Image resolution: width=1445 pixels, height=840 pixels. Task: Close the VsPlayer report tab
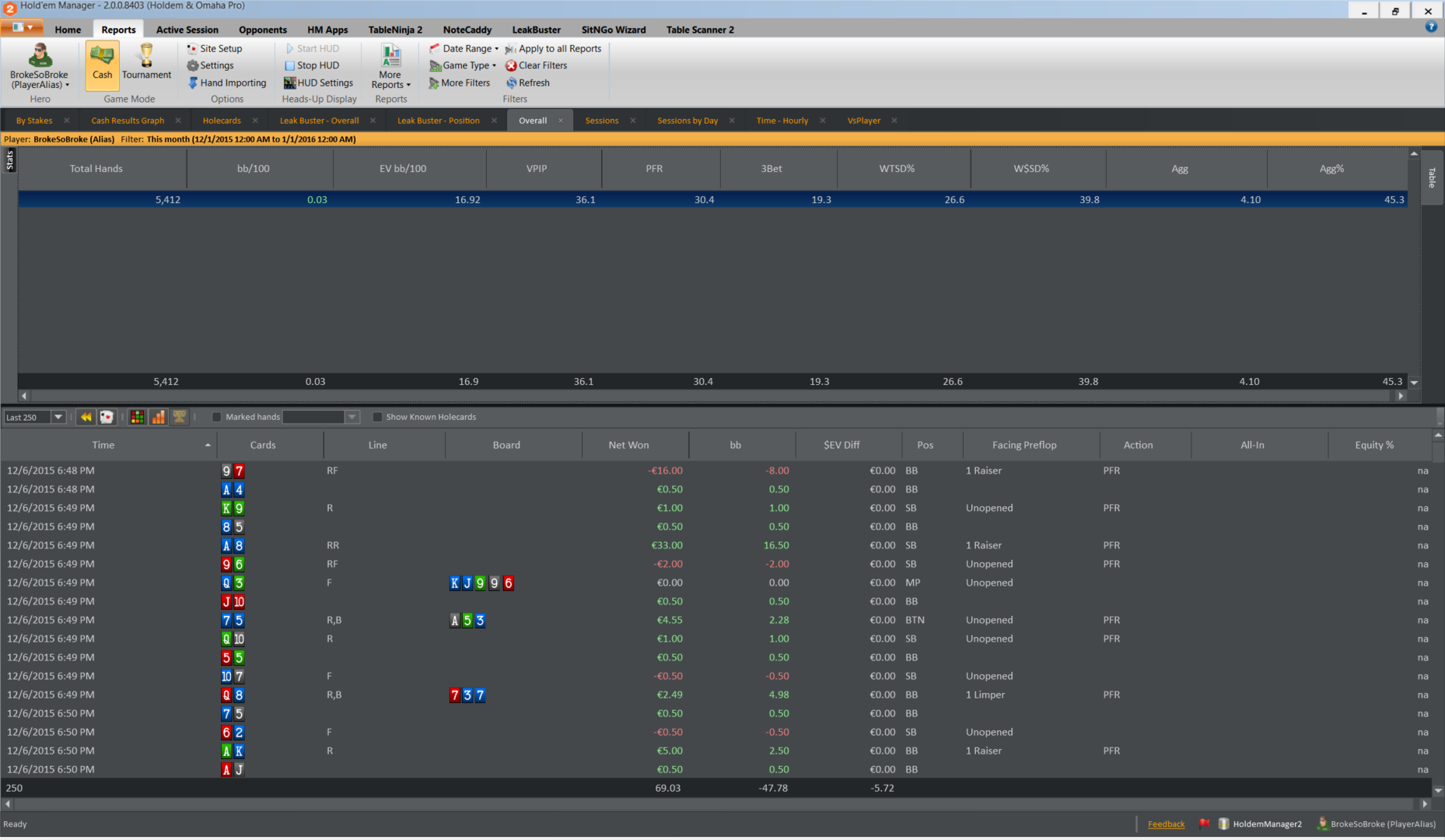[x=894, y=121]
